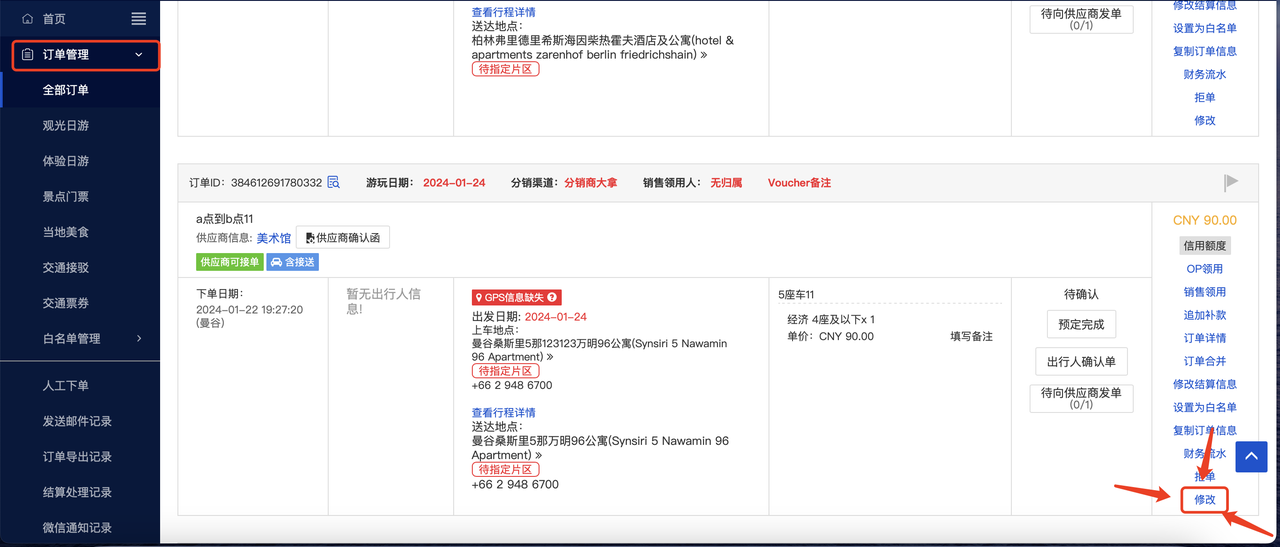Collapse sidebar with the hamburger menu icon
Screen dimensions: 1280x547
click(139, 19)
